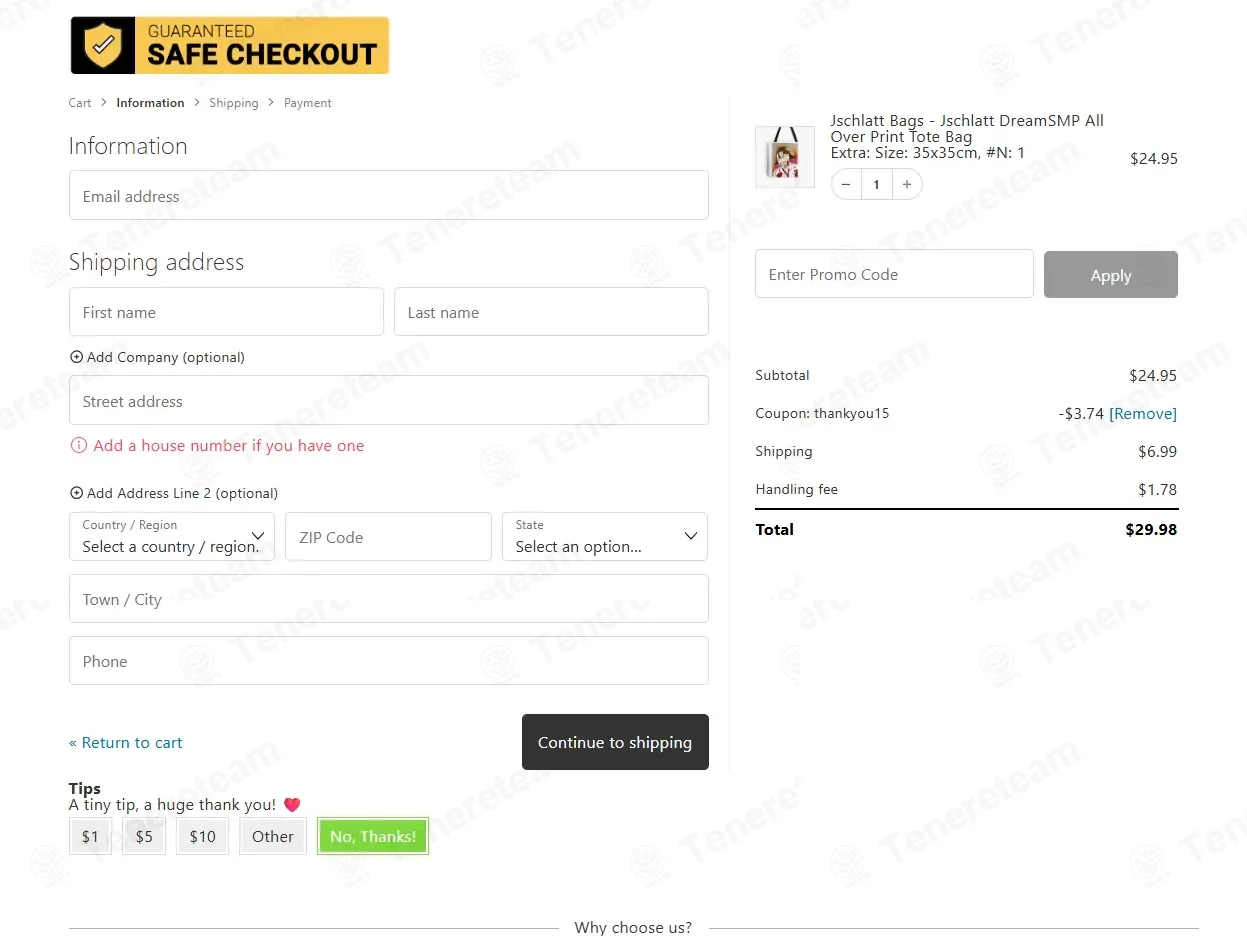This screenshot has width=1247, height=936.
Task: Apply the promo code
Action: pos(1111,274)
